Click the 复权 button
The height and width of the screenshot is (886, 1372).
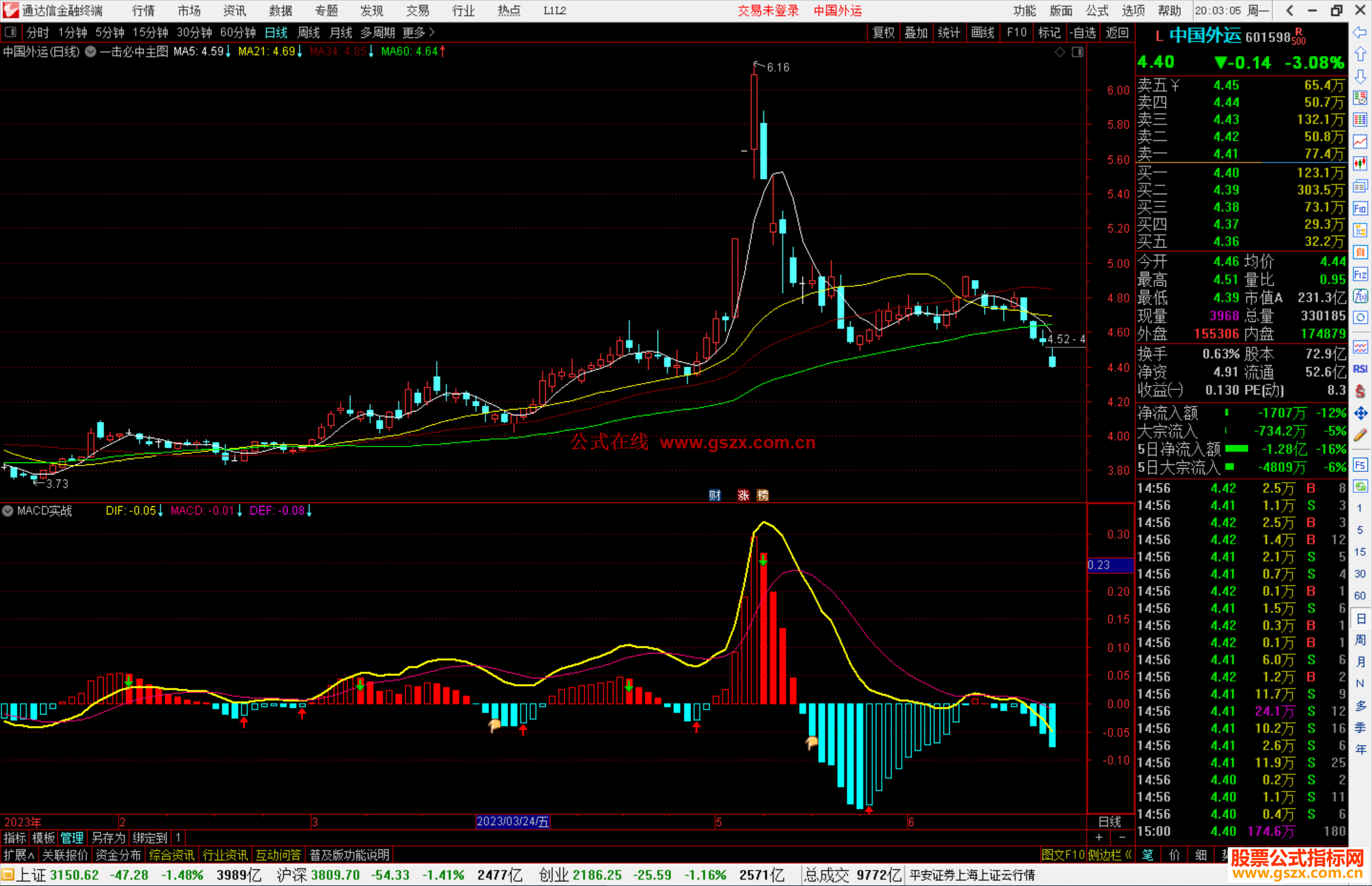pos(883,32)
